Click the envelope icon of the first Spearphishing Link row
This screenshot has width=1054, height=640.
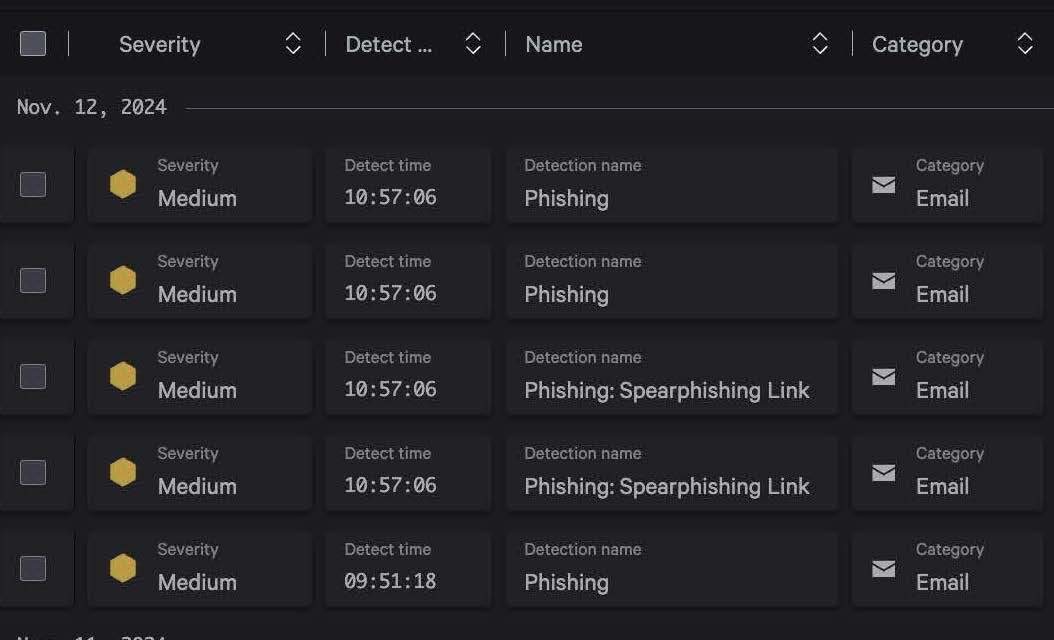pyautogui.click(x=883, y=376)
